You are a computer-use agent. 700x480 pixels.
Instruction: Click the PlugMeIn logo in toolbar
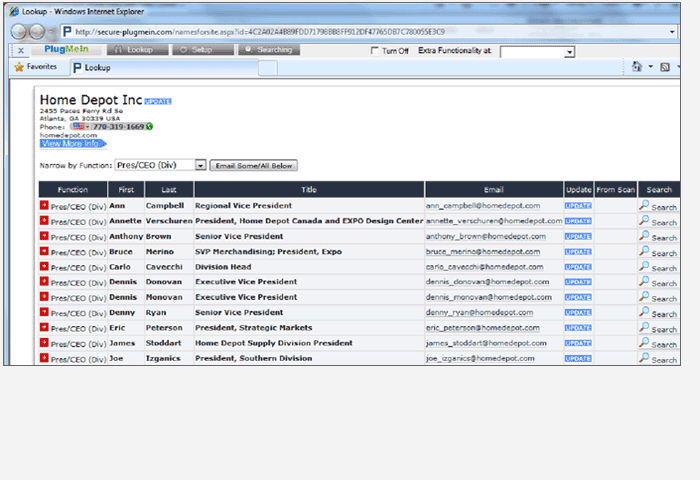[x=66, y=49]
